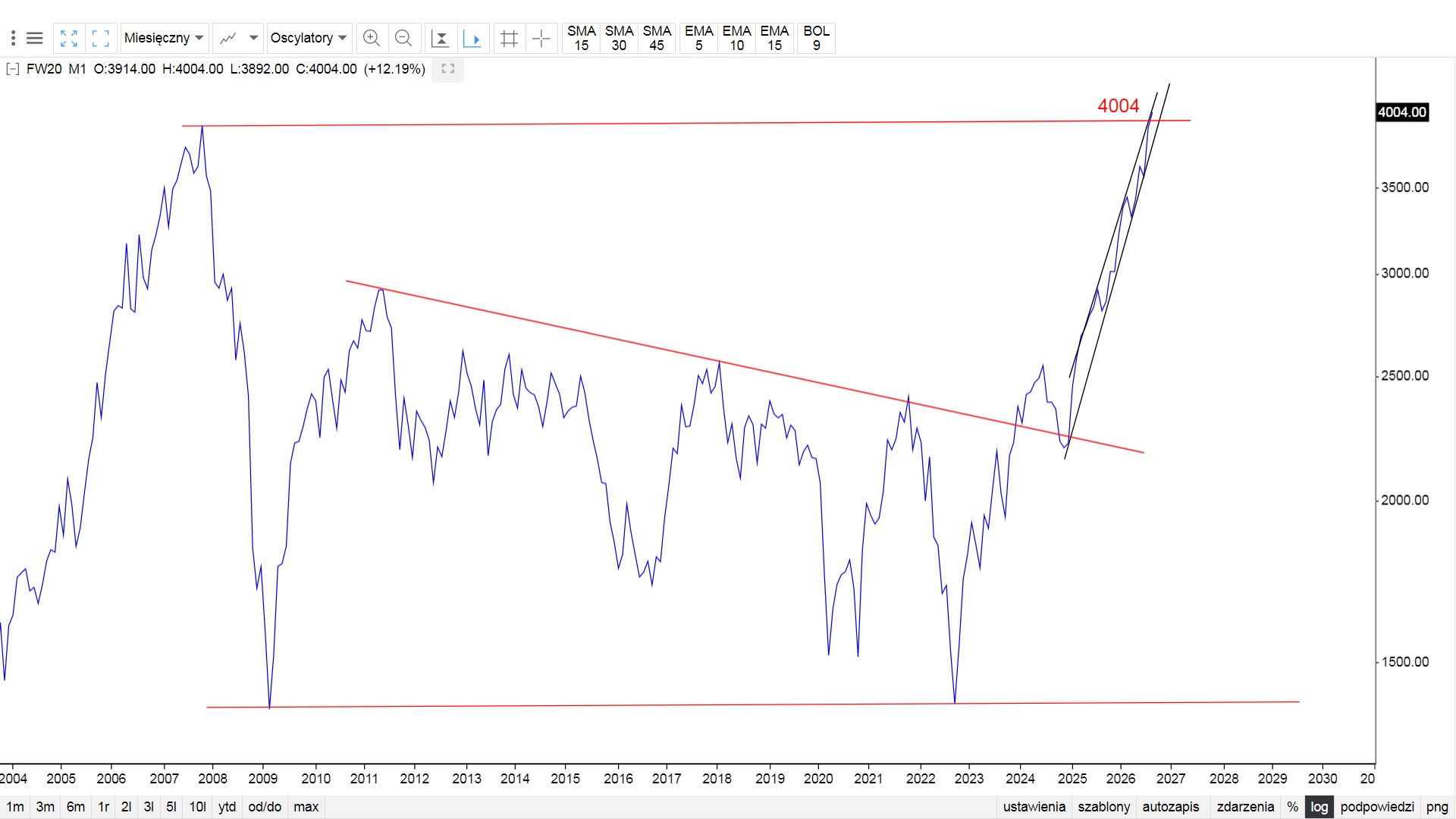Toggle the EMA 5 indicator

(699, 38)
